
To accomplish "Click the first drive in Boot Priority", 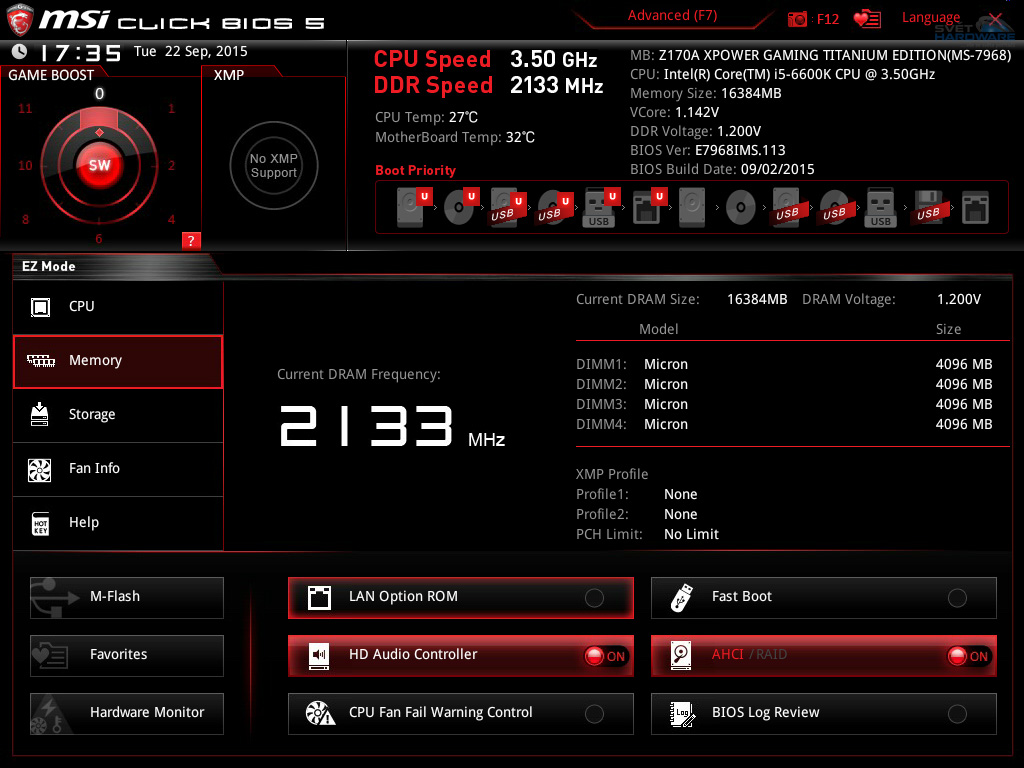I will (410, 207).
